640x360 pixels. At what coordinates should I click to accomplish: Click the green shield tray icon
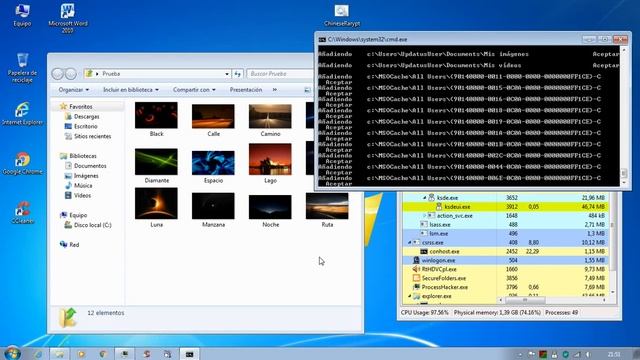tap(565, 354)
